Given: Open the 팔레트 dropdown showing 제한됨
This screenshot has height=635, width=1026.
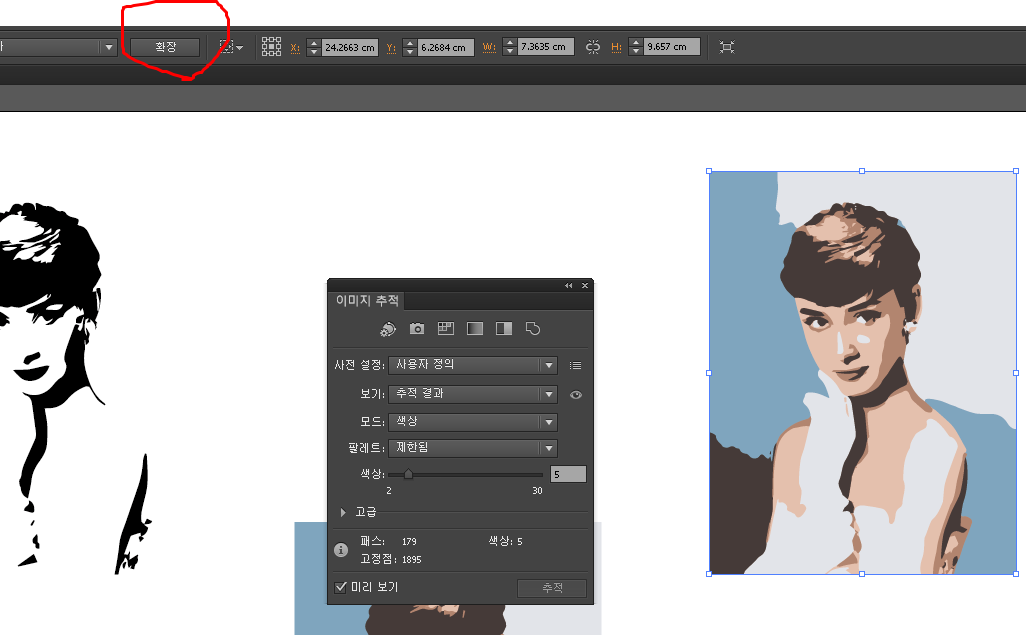Looking at the screenshot, I should click(472, 448).
